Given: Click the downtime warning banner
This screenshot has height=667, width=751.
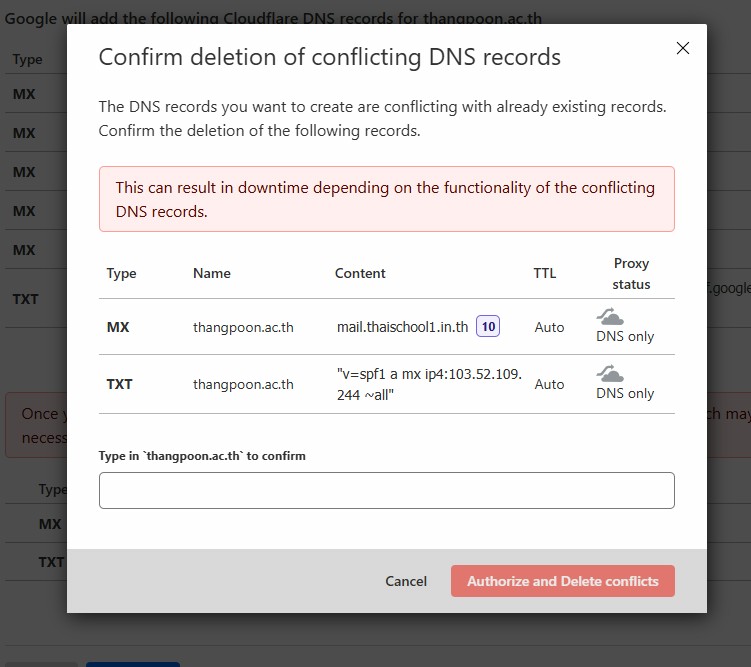Looking at the screenshot, I should [x=386, y=199].
